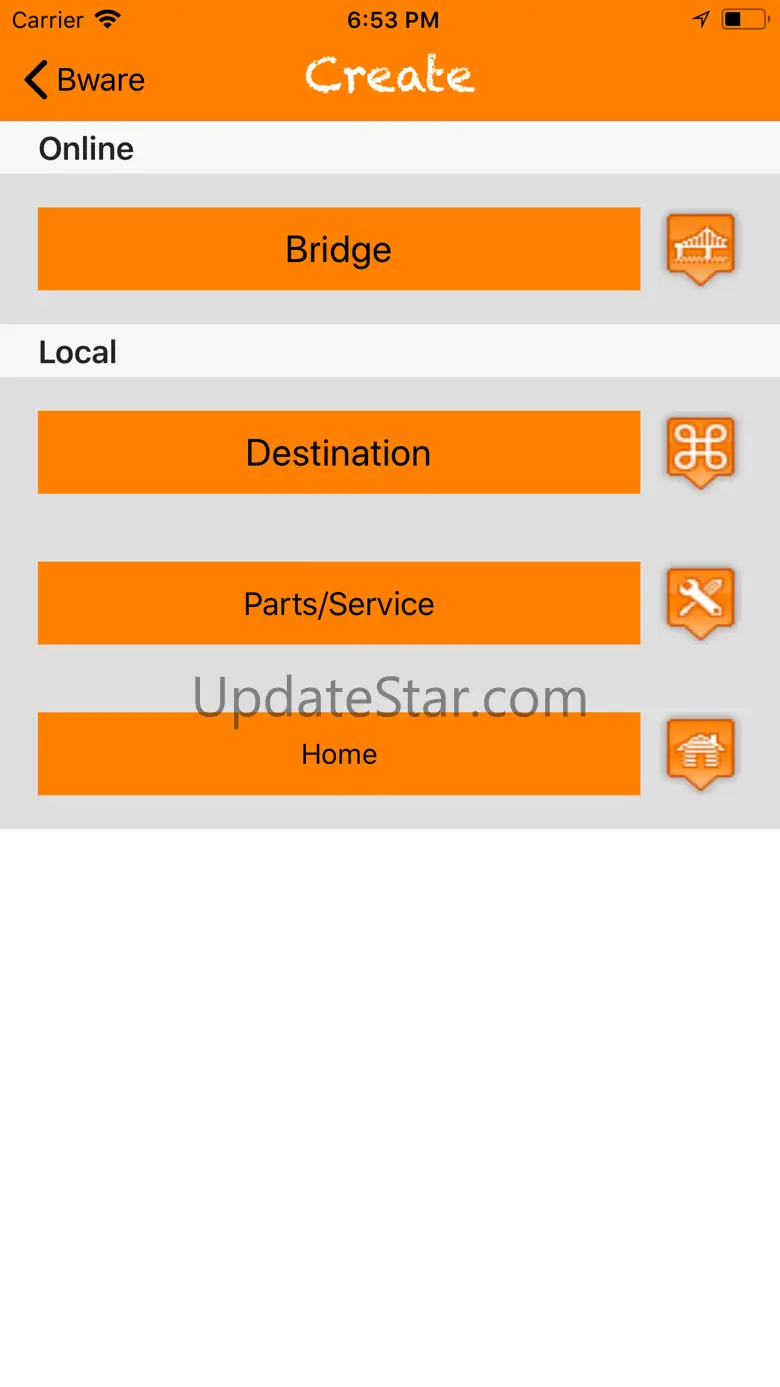Tap the battery indicator icon
The width and height of the screenshot is (780, 1387).
point(745,19)
